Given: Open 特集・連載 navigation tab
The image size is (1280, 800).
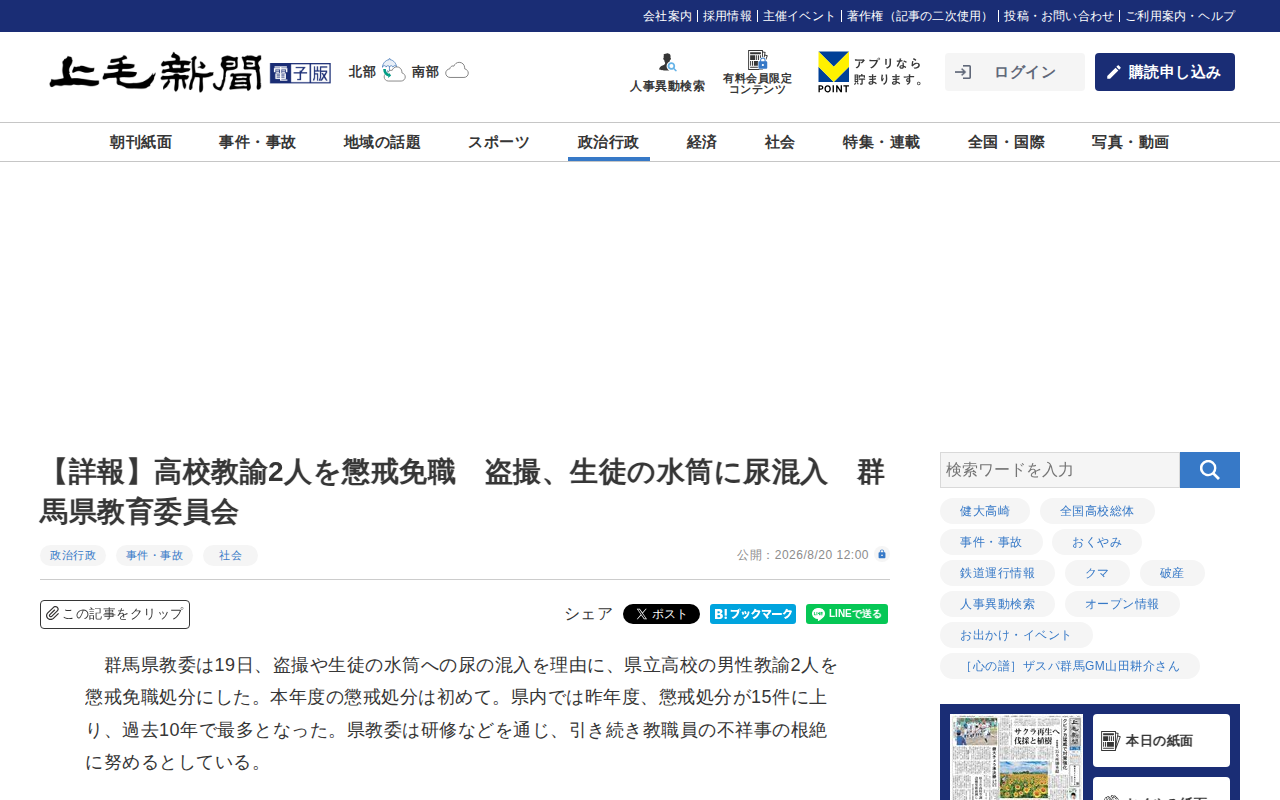Looking at the screenshot, I should tap(881, 142).
